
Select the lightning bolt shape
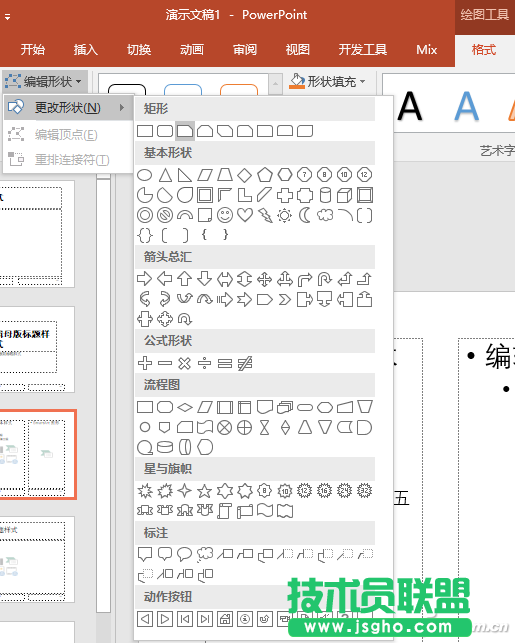pyautogui.click(x=265, y=215)
